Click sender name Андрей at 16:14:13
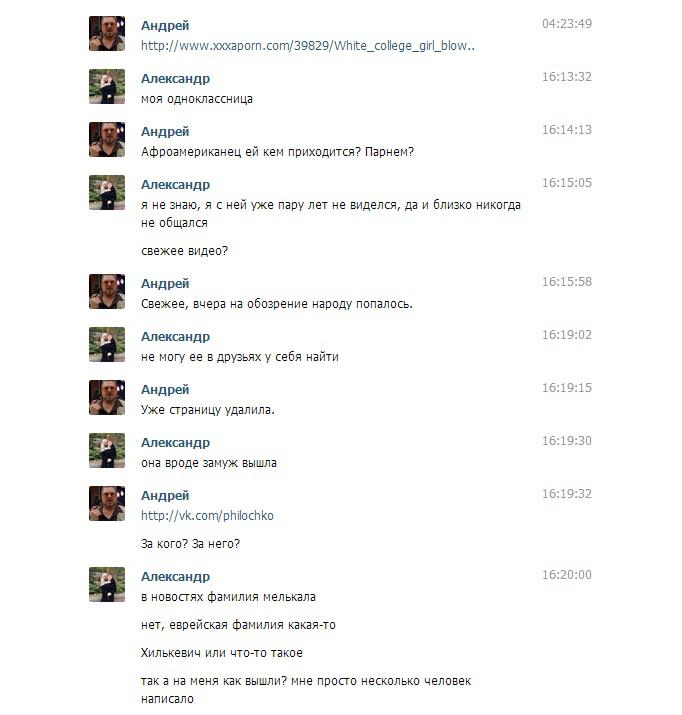Screen dimensions: 682x715 [165, 131]
